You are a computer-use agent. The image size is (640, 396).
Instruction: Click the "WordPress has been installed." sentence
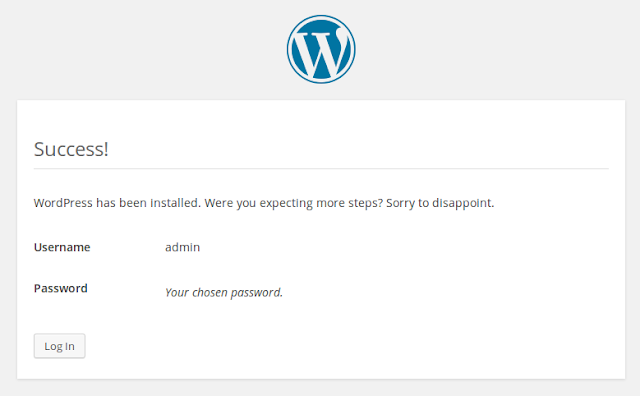coord(117,203)
